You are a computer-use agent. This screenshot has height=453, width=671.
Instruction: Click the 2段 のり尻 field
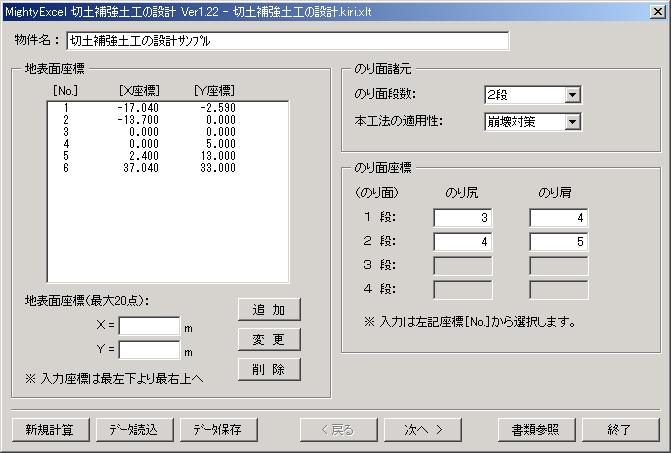(463, 242)
